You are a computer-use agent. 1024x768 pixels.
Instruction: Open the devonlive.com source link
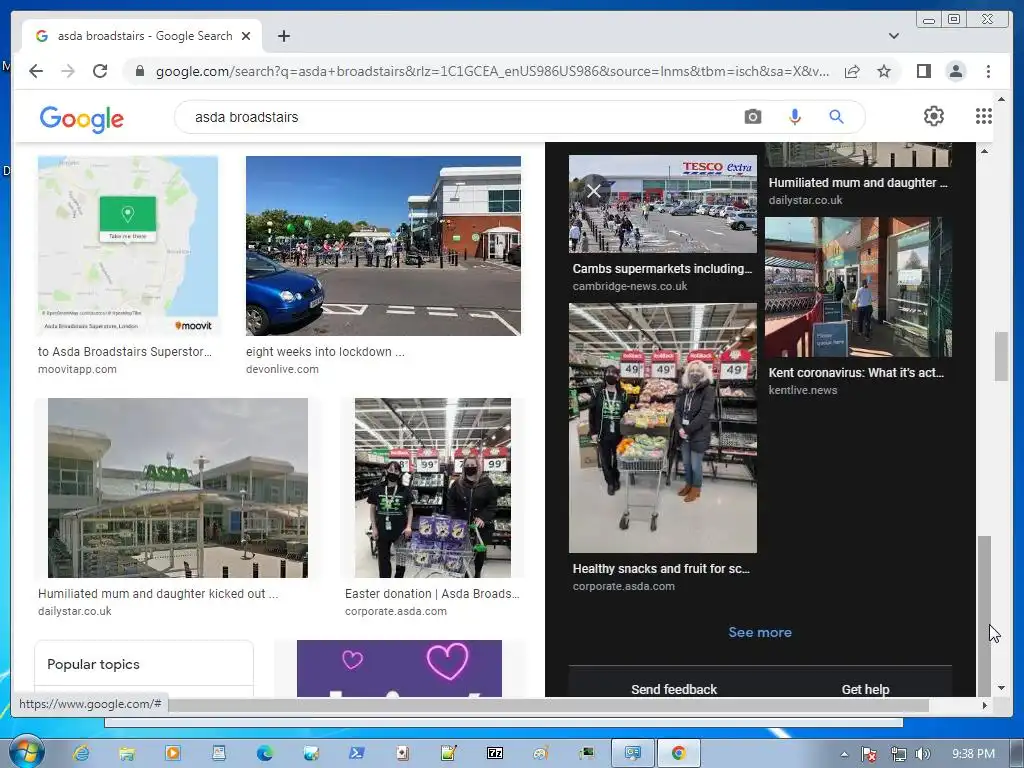[x=282, y=369]
